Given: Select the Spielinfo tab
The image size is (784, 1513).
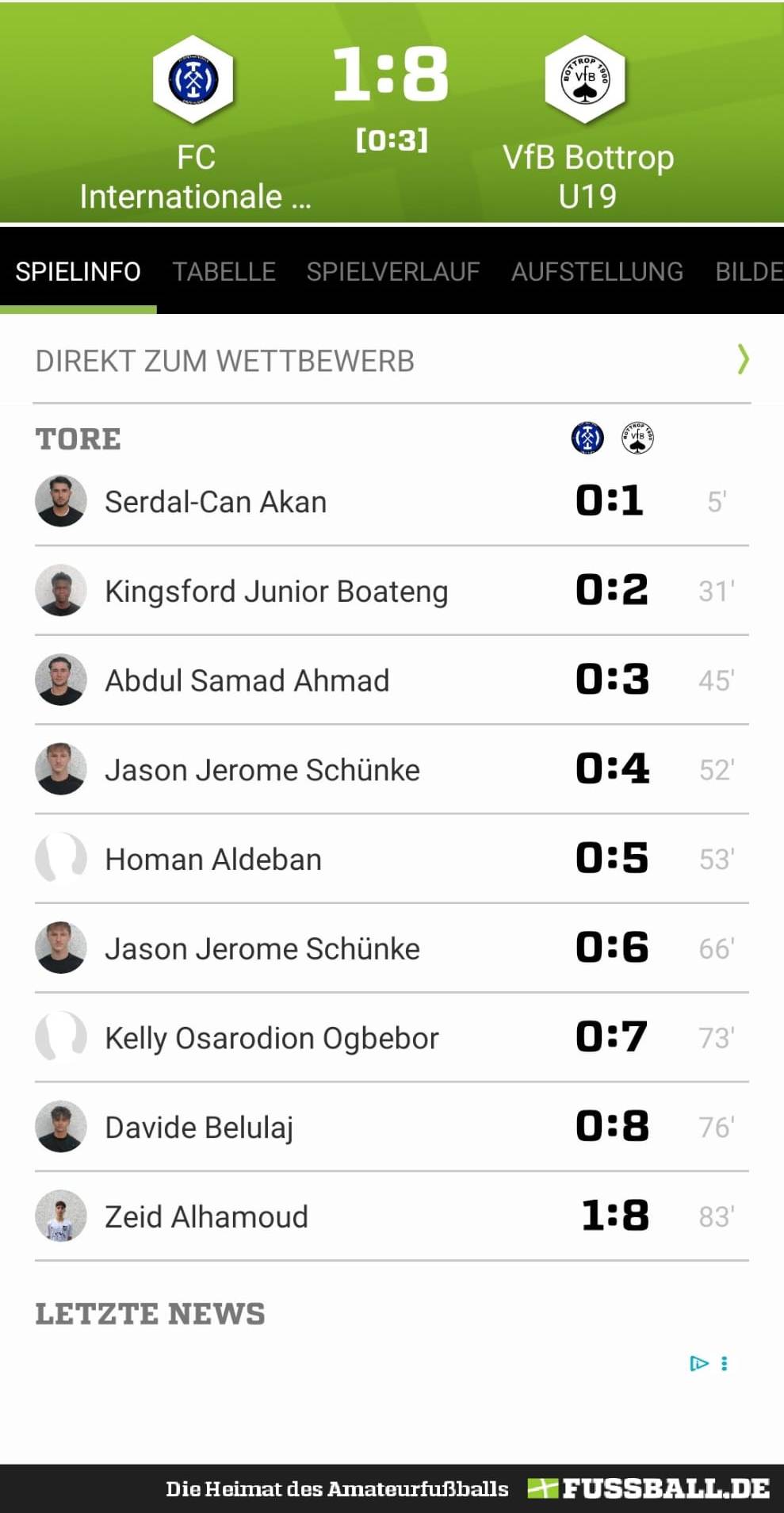Looking at the screenshot, I should coord(78,272).
